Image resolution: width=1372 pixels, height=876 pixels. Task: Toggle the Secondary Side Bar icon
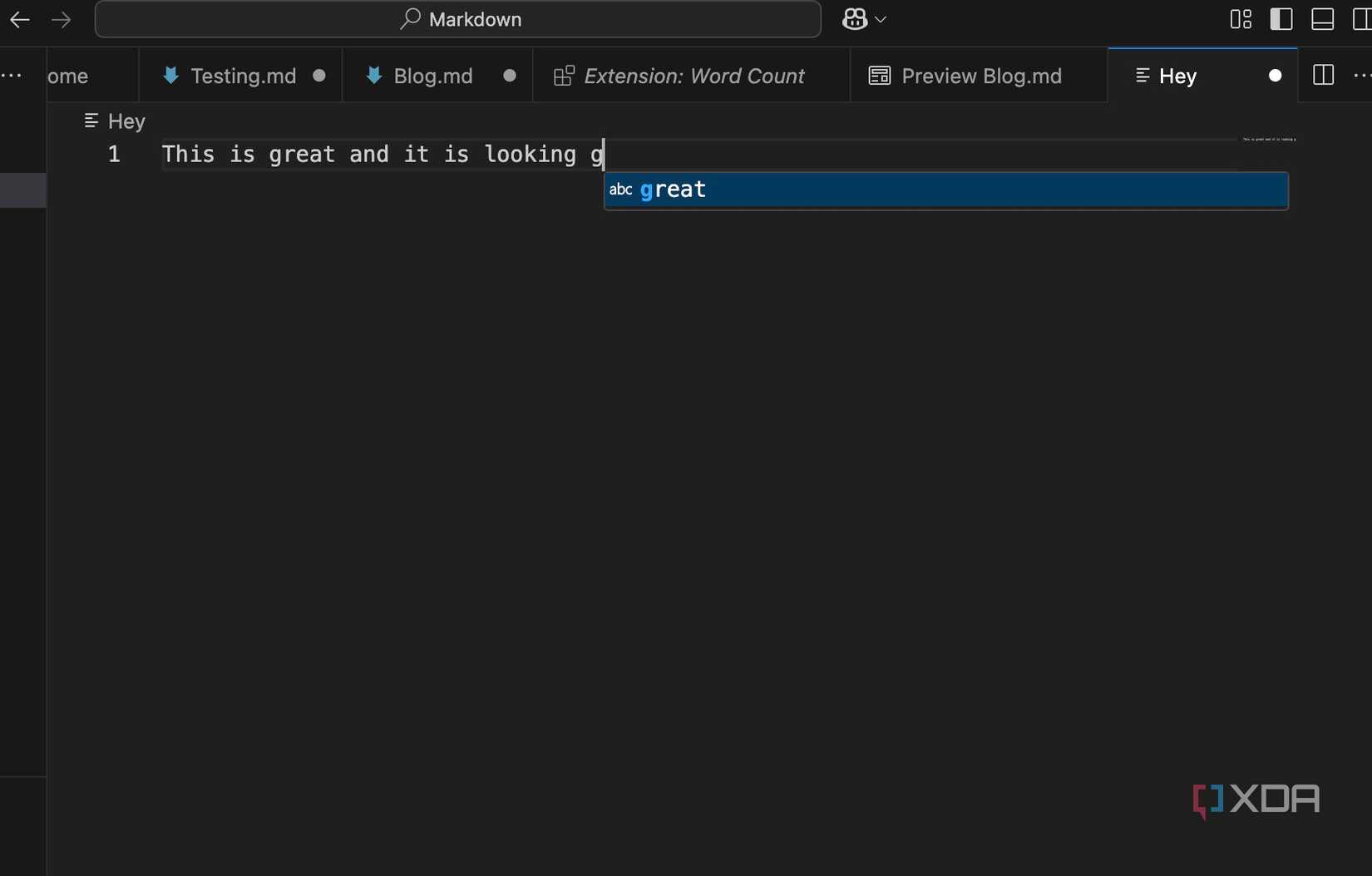(1362, 18)
